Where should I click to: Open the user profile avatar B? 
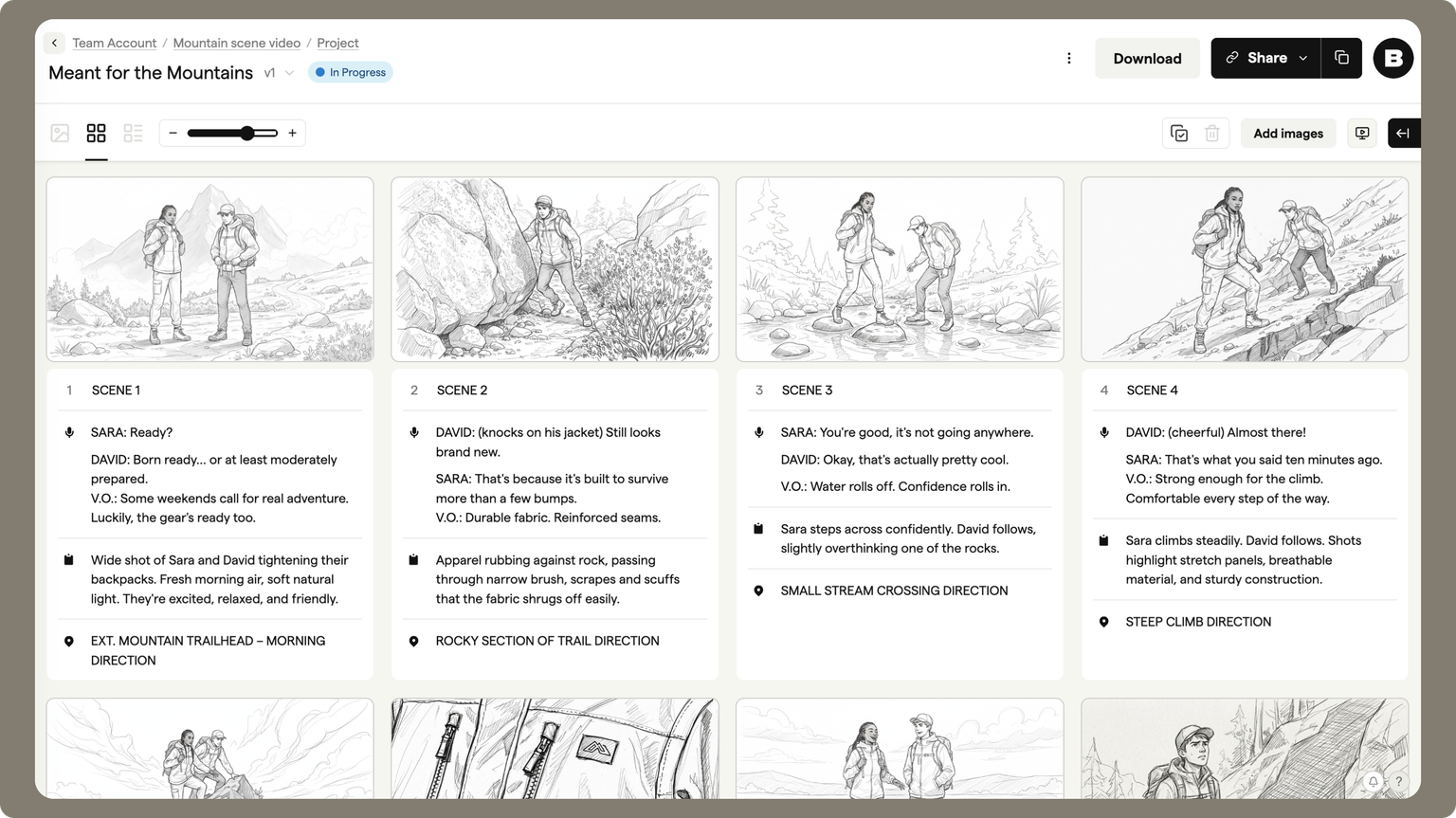pyautogui.click(x=1392, y=58)
